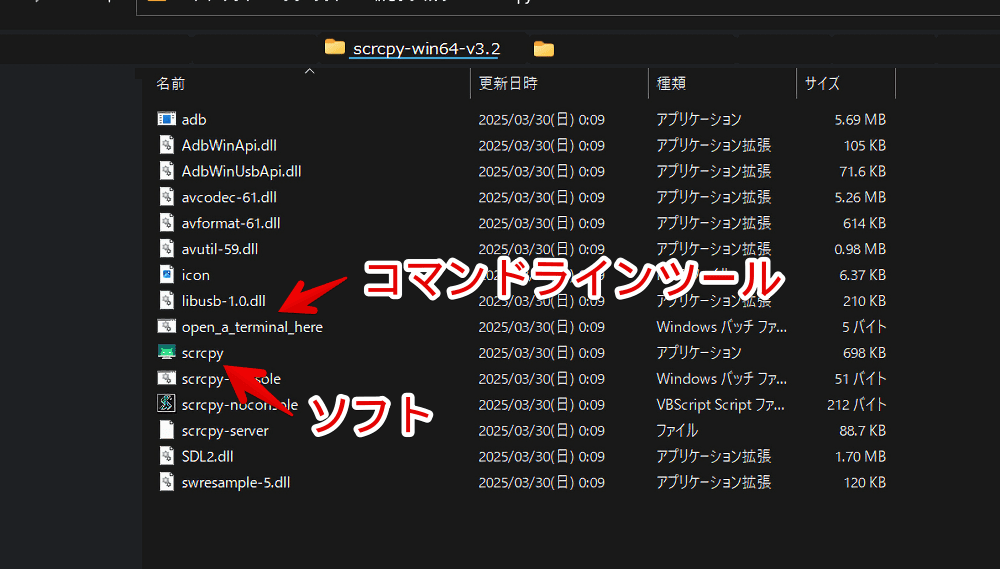Click the 212 バイト size cell

click(857, 404)
